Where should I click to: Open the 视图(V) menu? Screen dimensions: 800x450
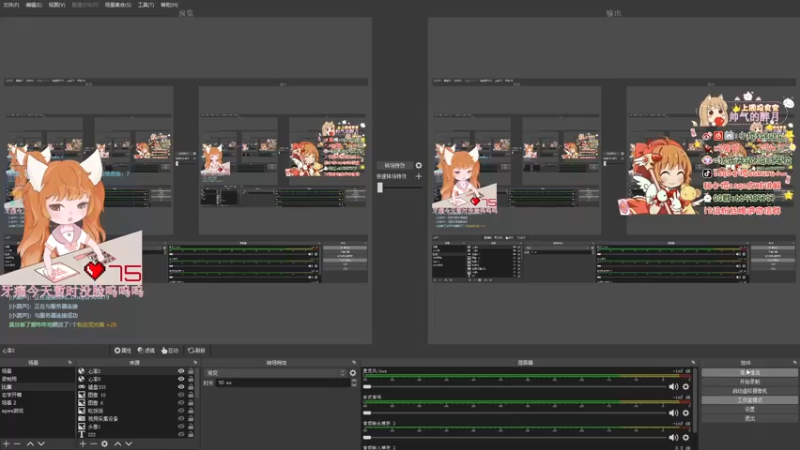tap(57, 5)
